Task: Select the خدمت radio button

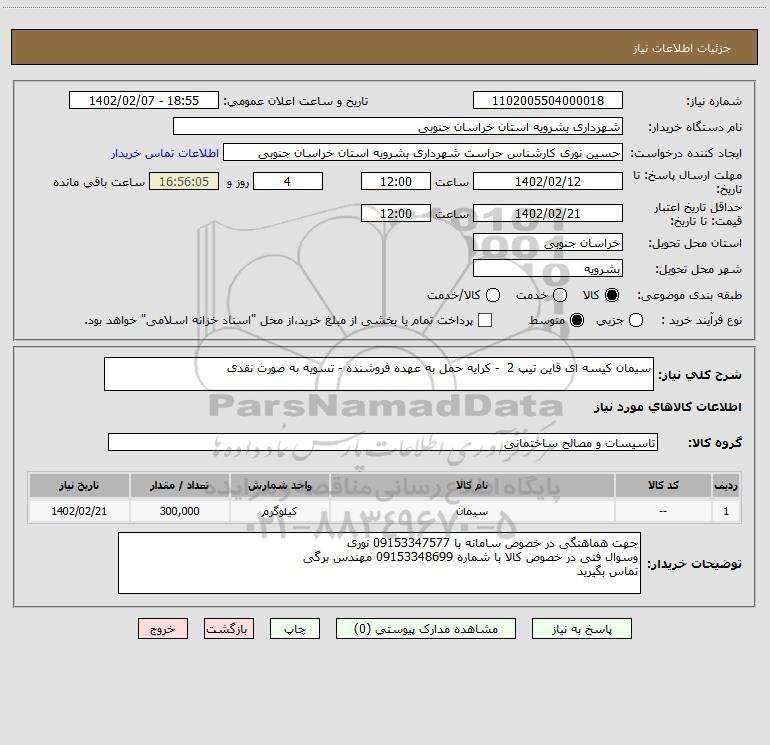Action: [x=560, y=295]
